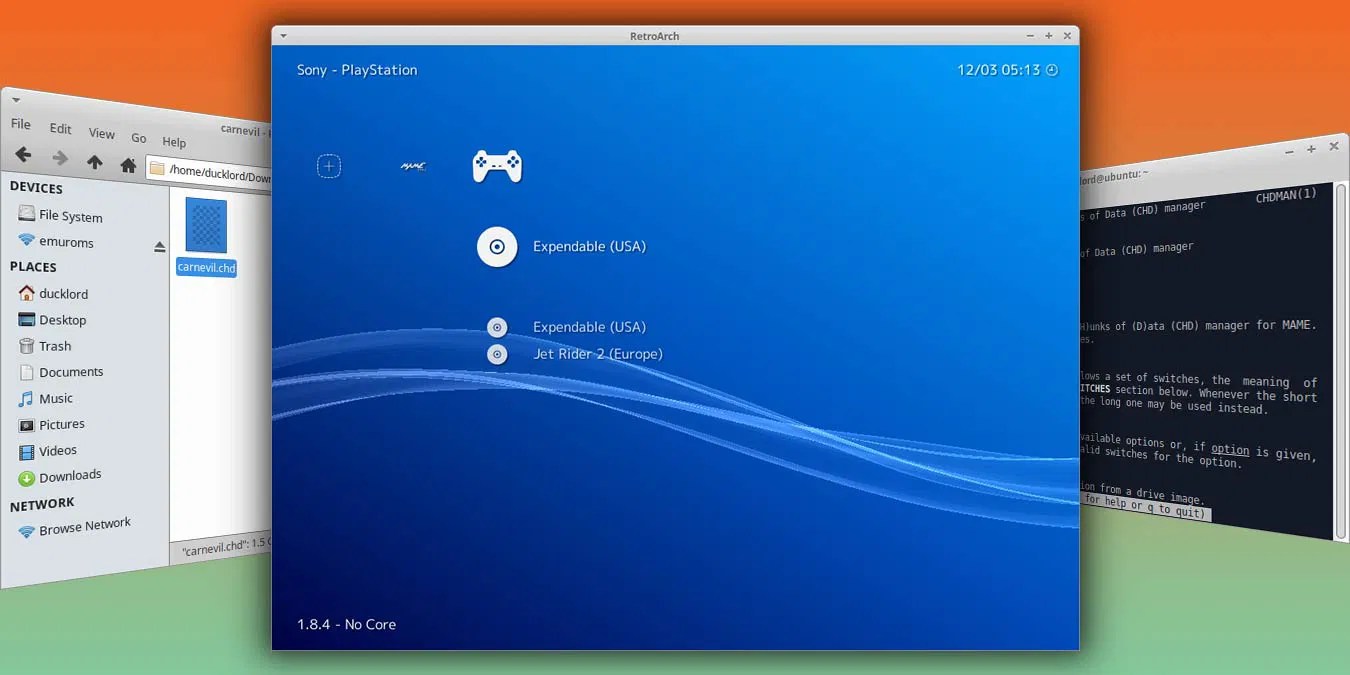Go forward in file manager
The height and width of the screenshot is (675, 1350).
[x=60, y=158]
